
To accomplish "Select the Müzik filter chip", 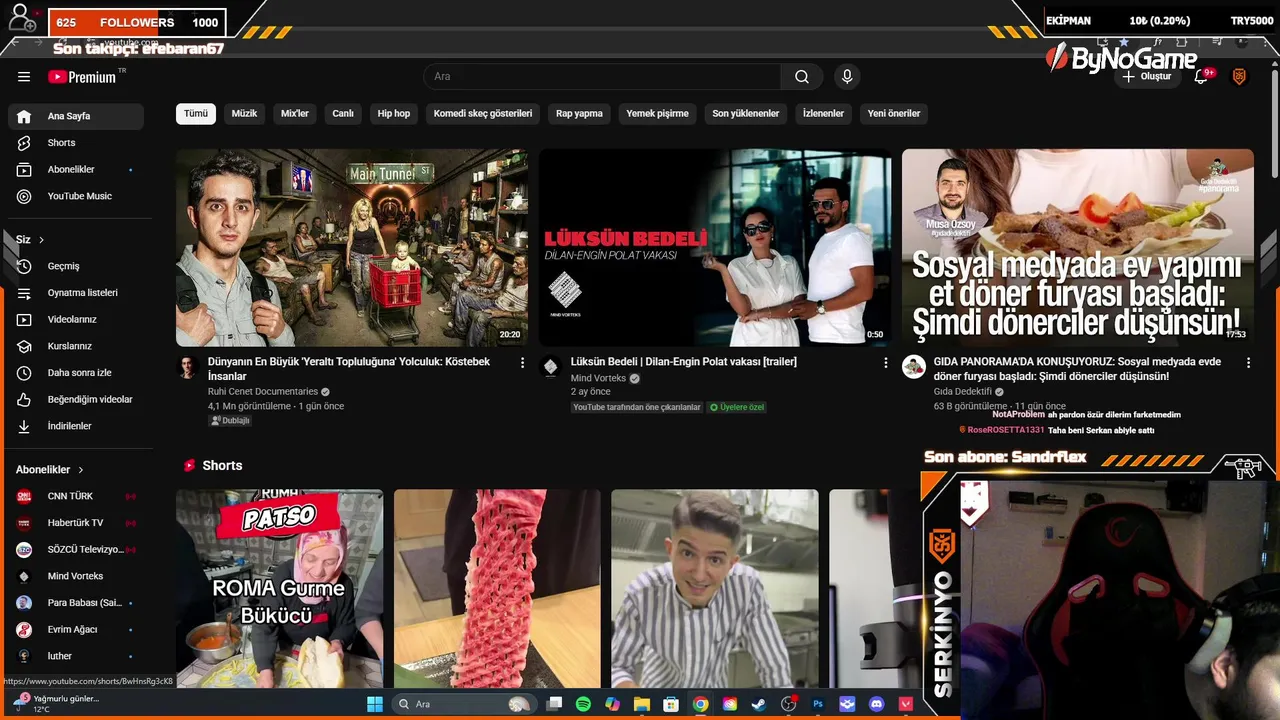I will point(245,114).
